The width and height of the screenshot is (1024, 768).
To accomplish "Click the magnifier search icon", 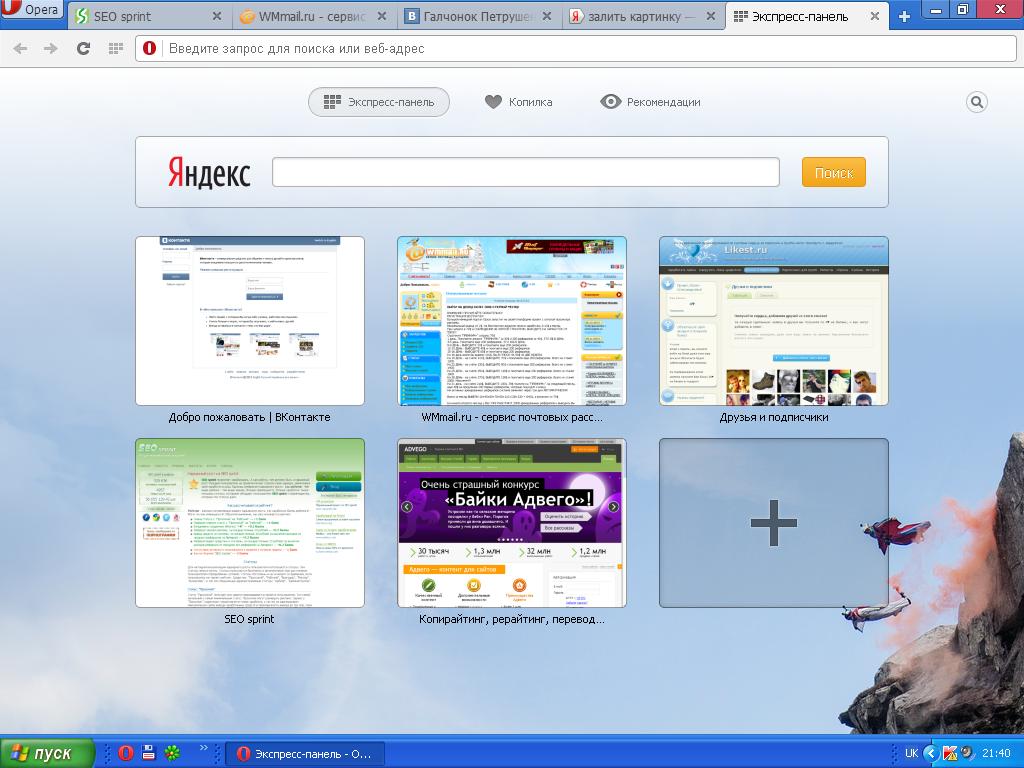I will coord(976,102).
